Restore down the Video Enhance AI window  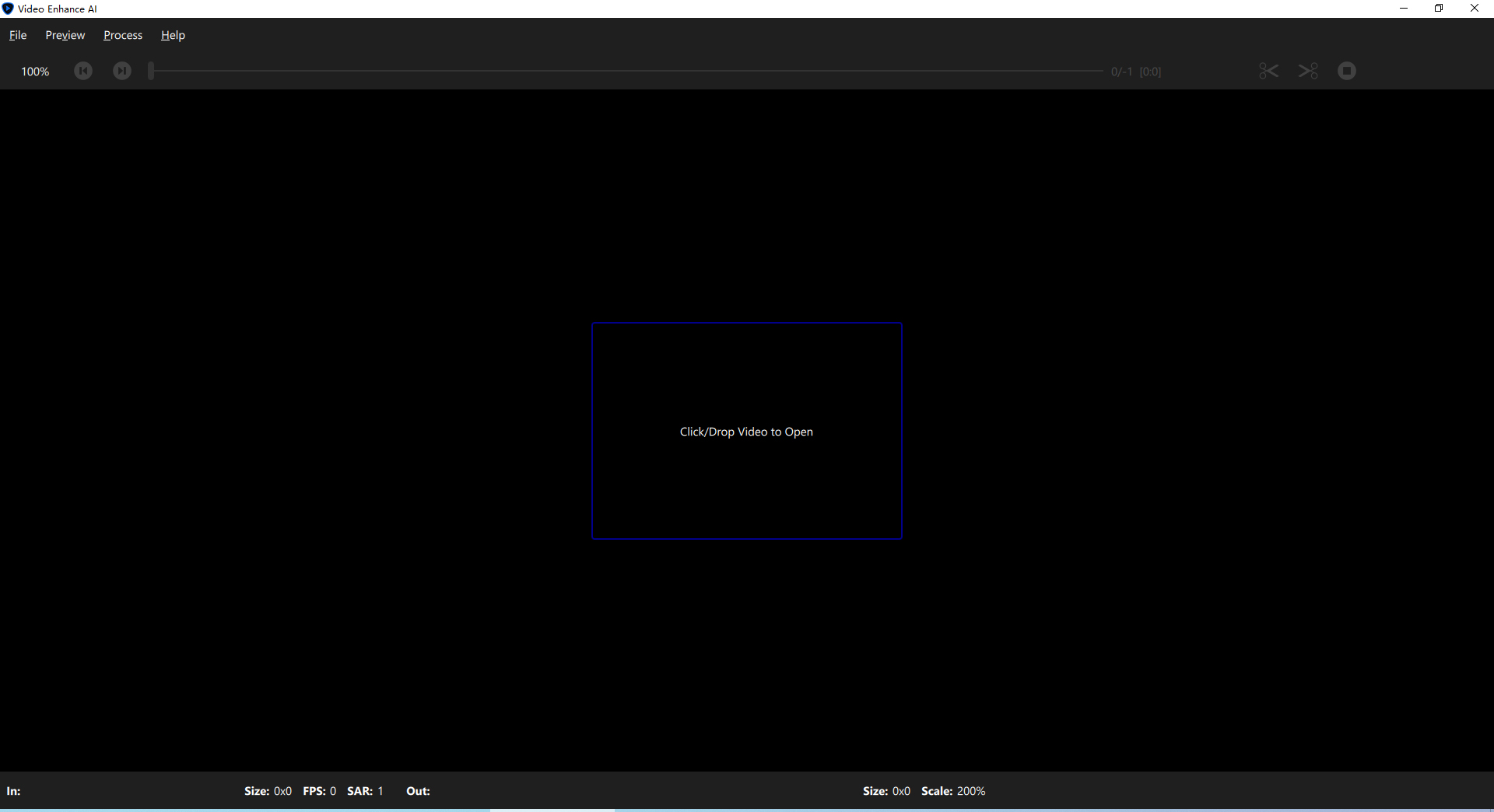[x=1439, y=9]
